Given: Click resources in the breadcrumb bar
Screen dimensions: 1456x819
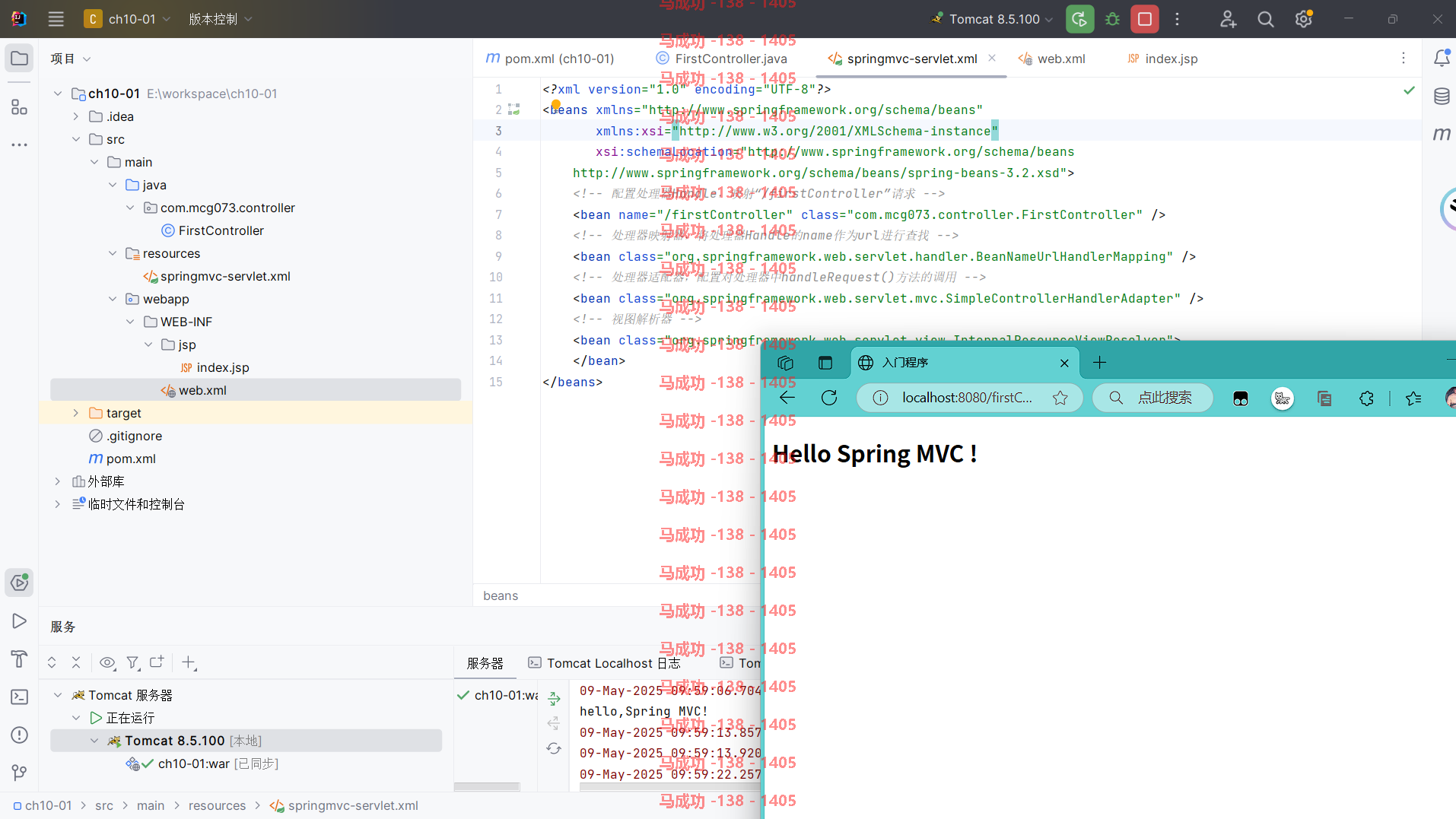Looking at the screenshot, I should pos(217,805).
